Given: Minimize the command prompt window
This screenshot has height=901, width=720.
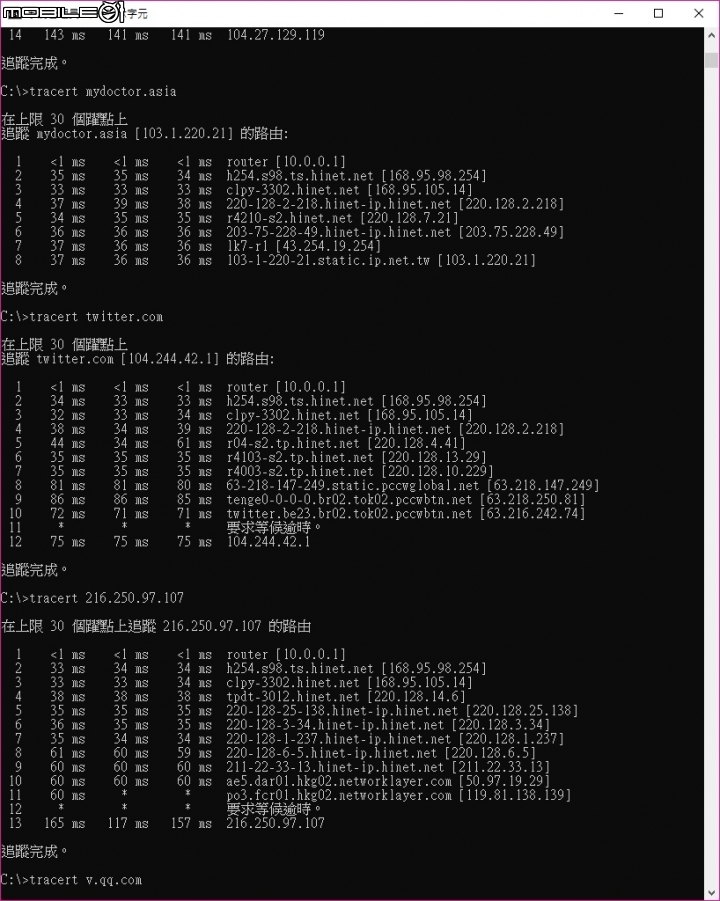Looking at the screenshot, I should coord(619,13).
